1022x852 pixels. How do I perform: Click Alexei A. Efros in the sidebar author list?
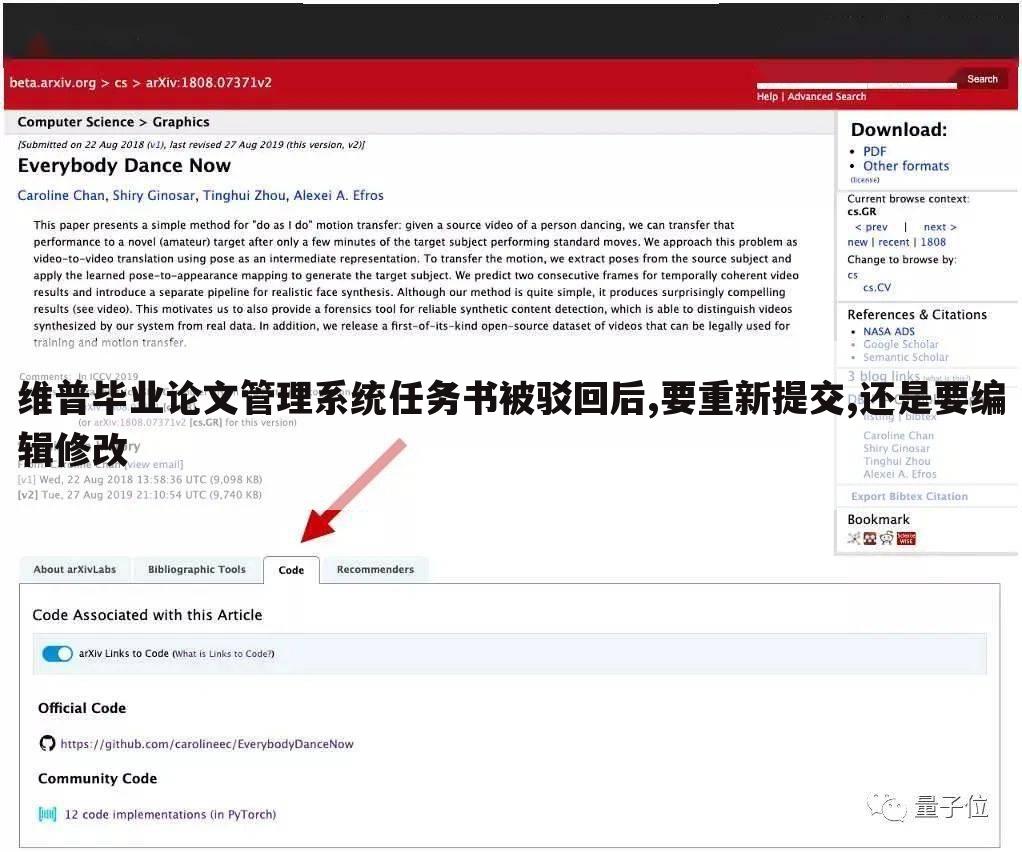[x=899, y=474]
